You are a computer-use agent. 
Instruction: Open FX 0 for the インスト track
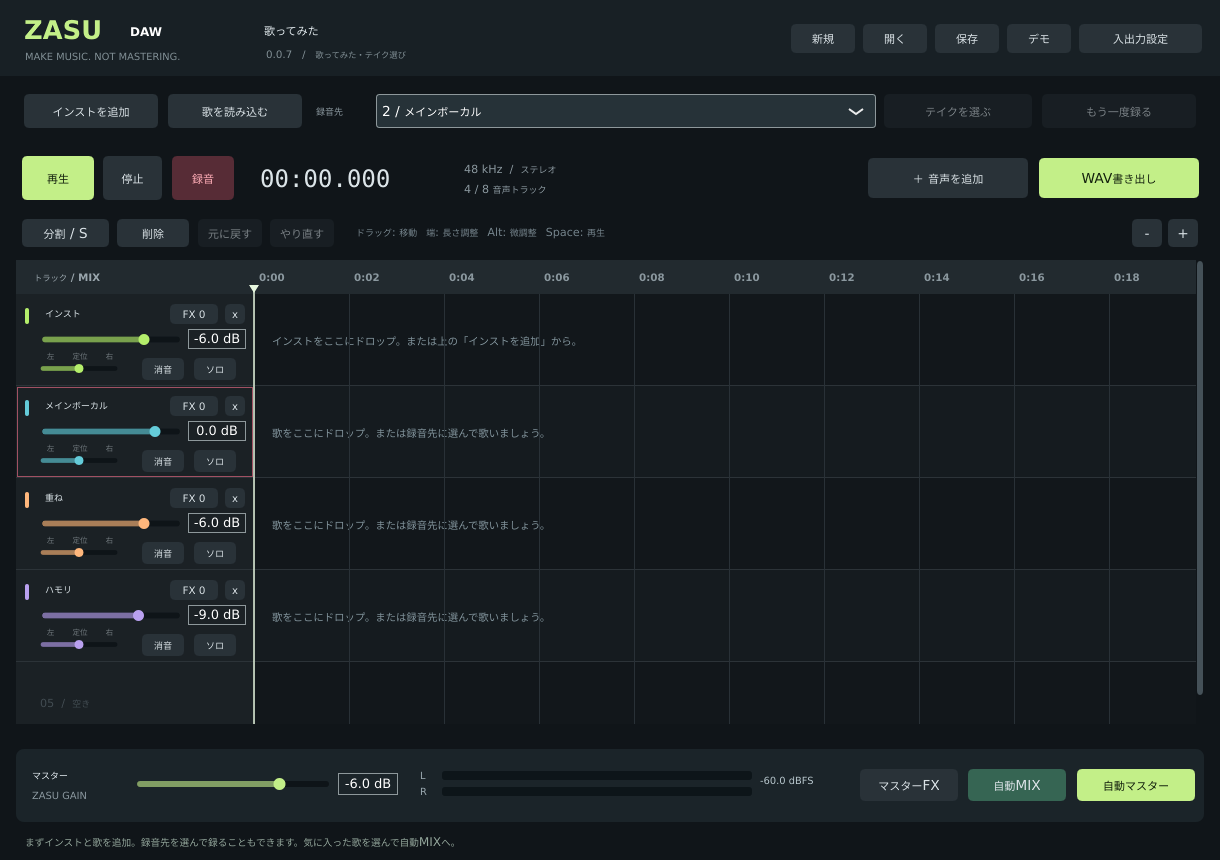[x=194, y=314]
